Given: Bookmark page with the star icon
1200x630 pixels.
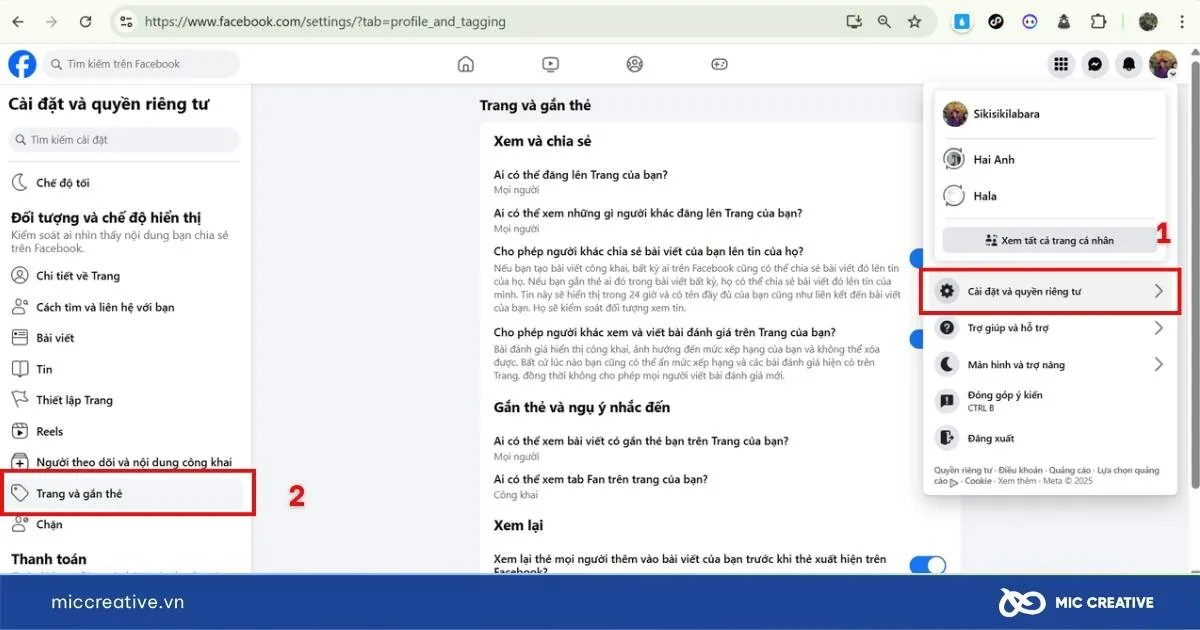Looking at the screenshot, I should pos(914,21).
